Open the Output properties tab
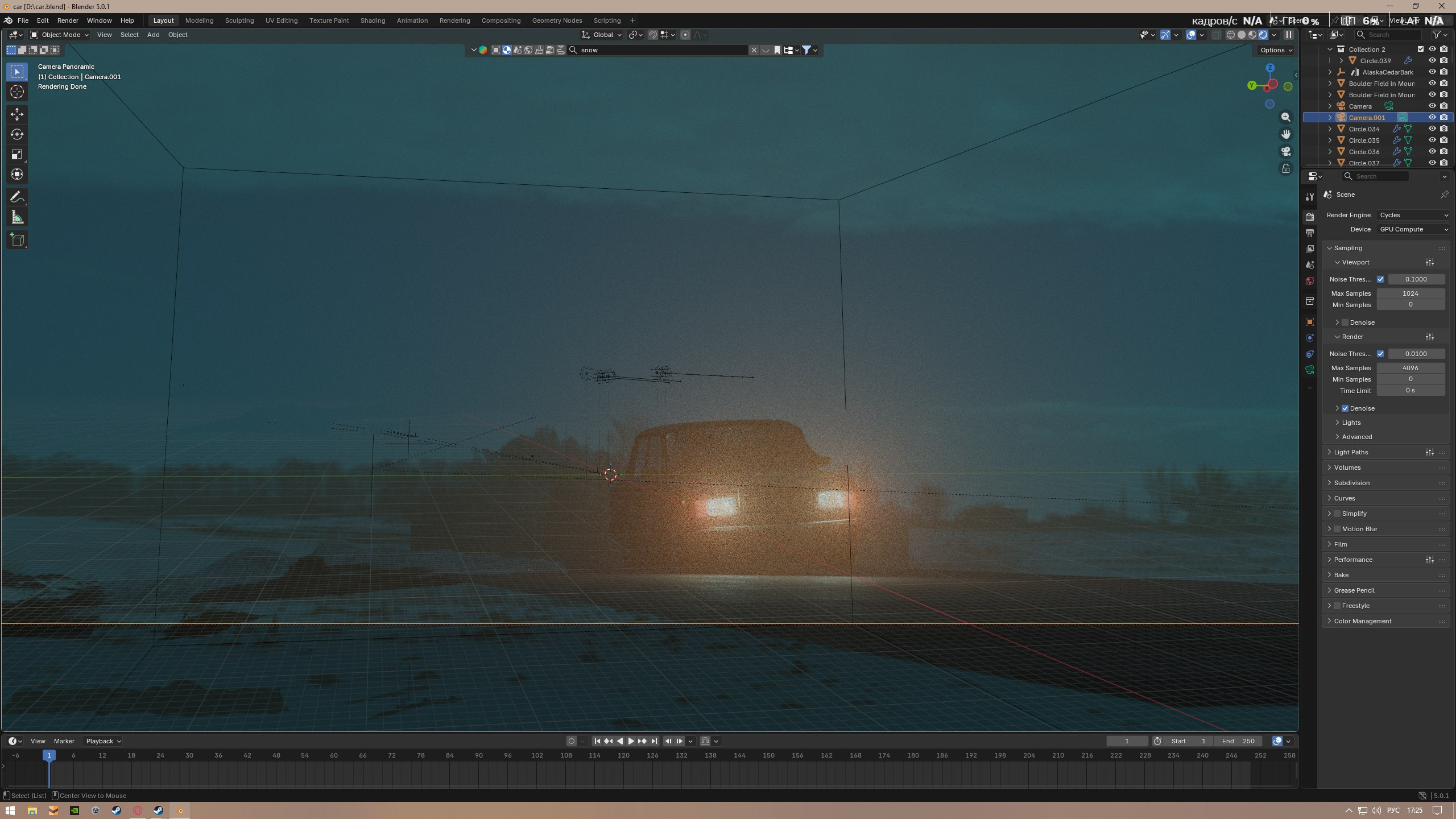The image size is (1456, 819). click(x=1310, y=233)
